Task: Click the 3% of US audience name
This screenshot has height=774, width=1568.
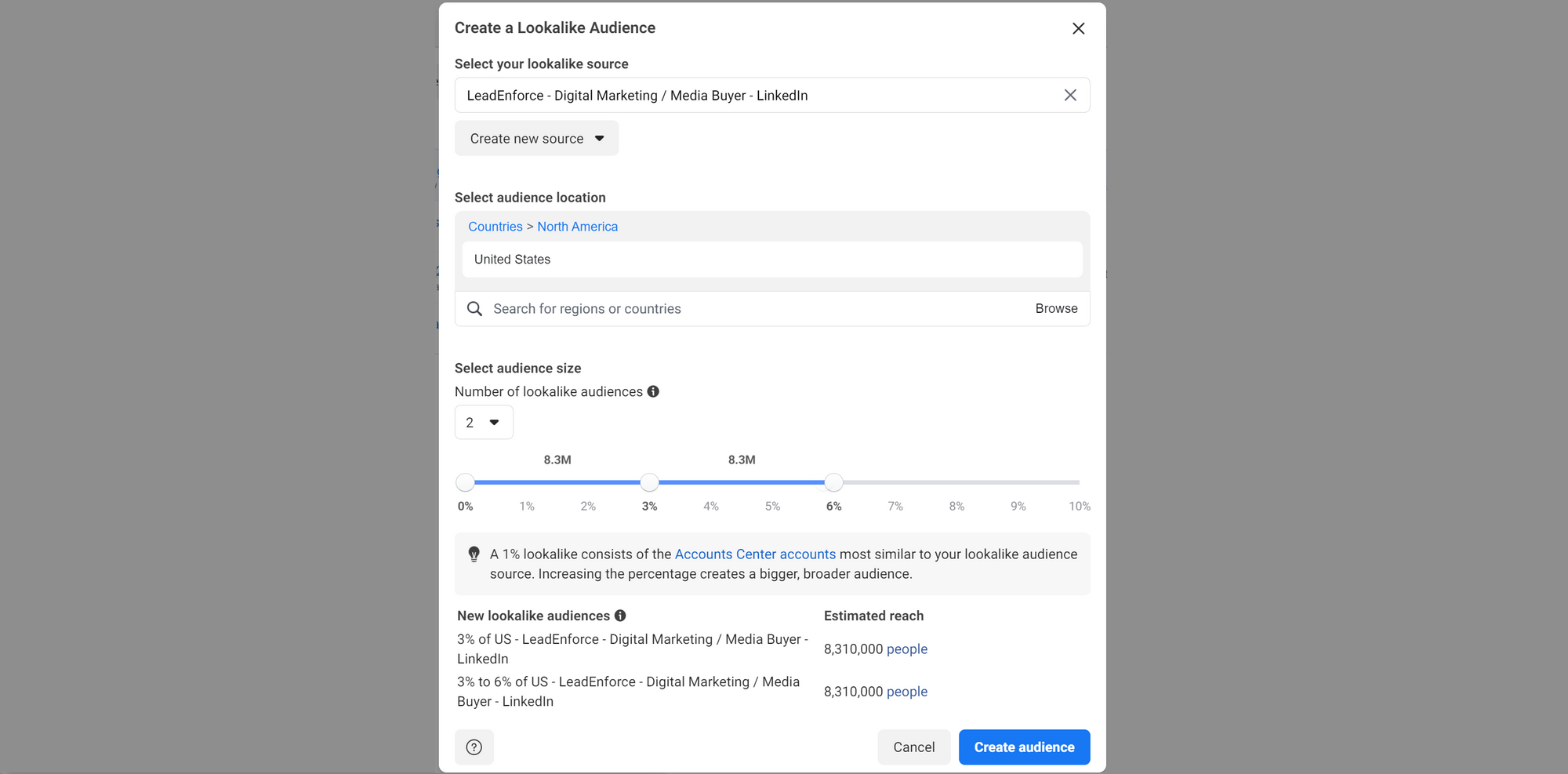Action: tap(633, 649)
